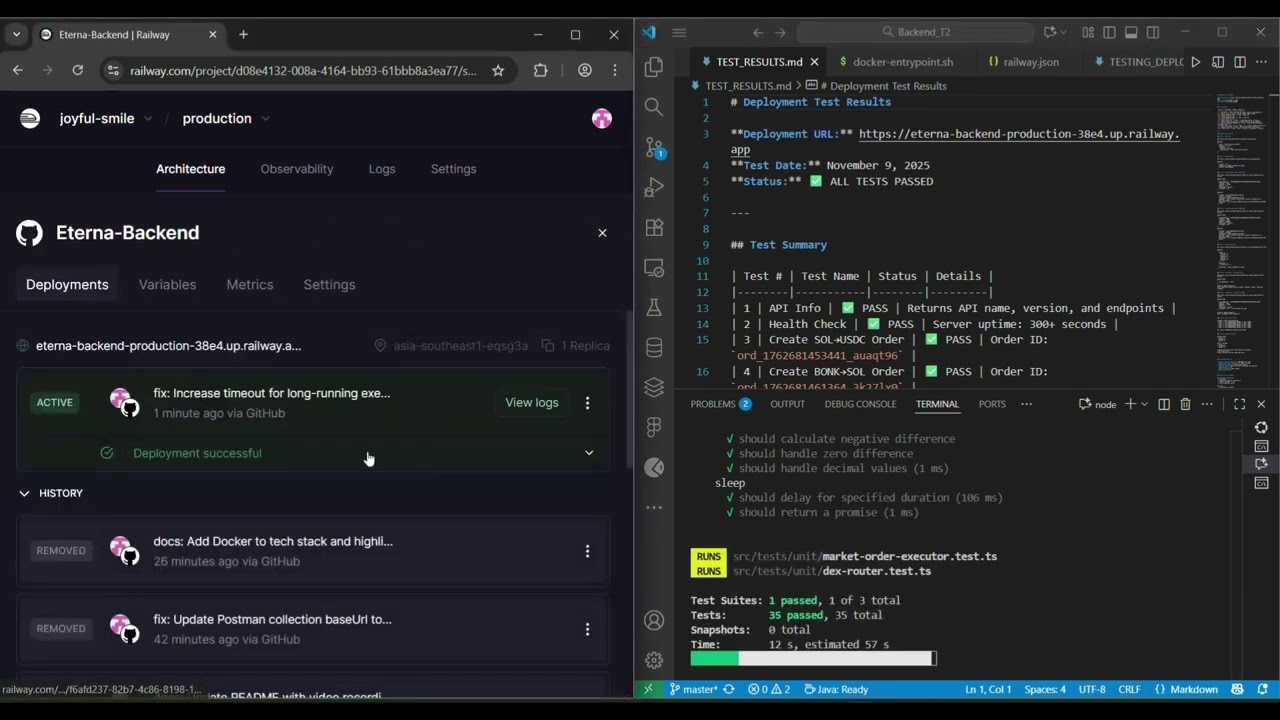Click Markdown language mode in status bar
This screenshot has height=720, width=1280.
[x=1186, y=689]
